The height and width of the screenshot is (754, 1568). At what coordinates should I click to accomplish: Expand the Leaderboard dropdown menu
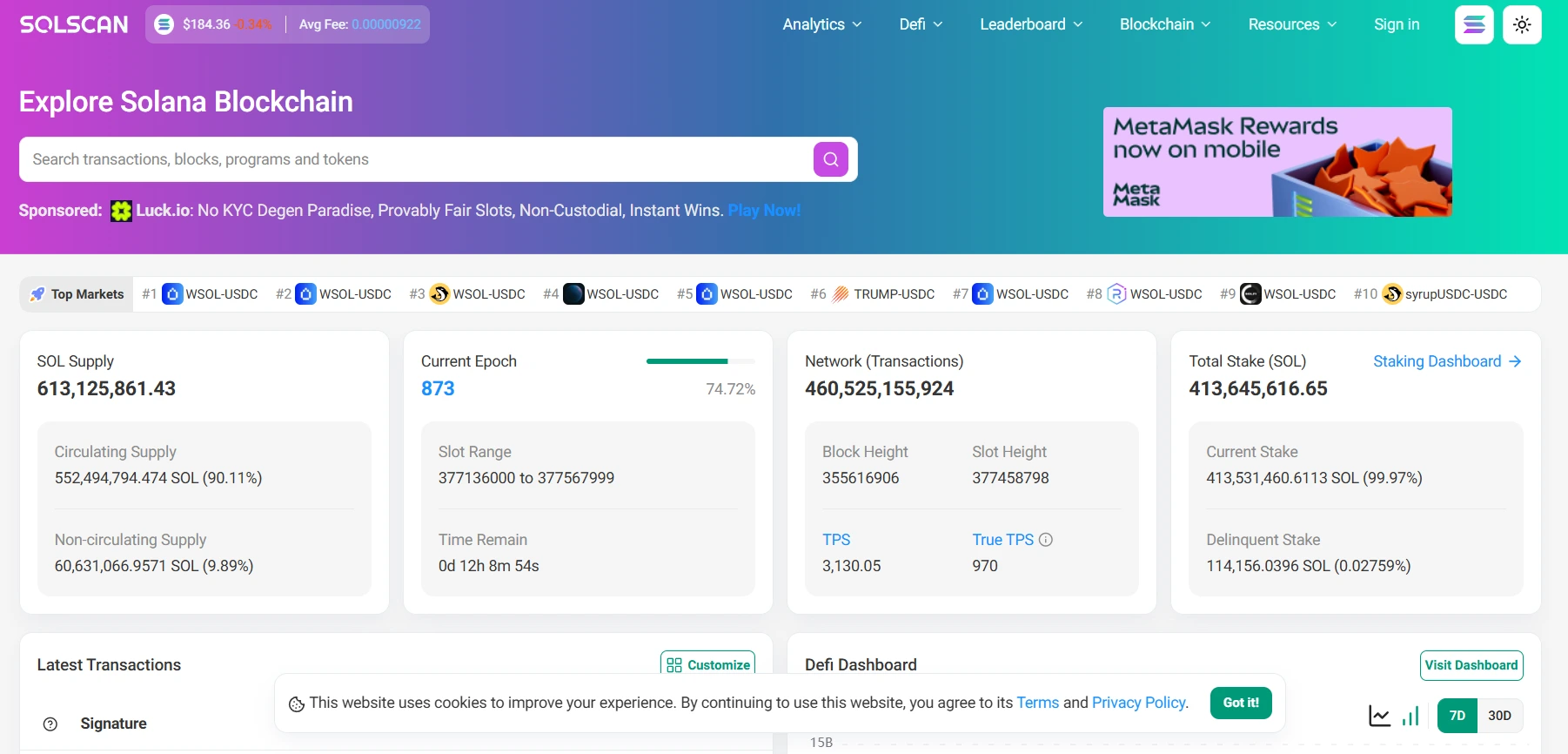point(1030,24)
